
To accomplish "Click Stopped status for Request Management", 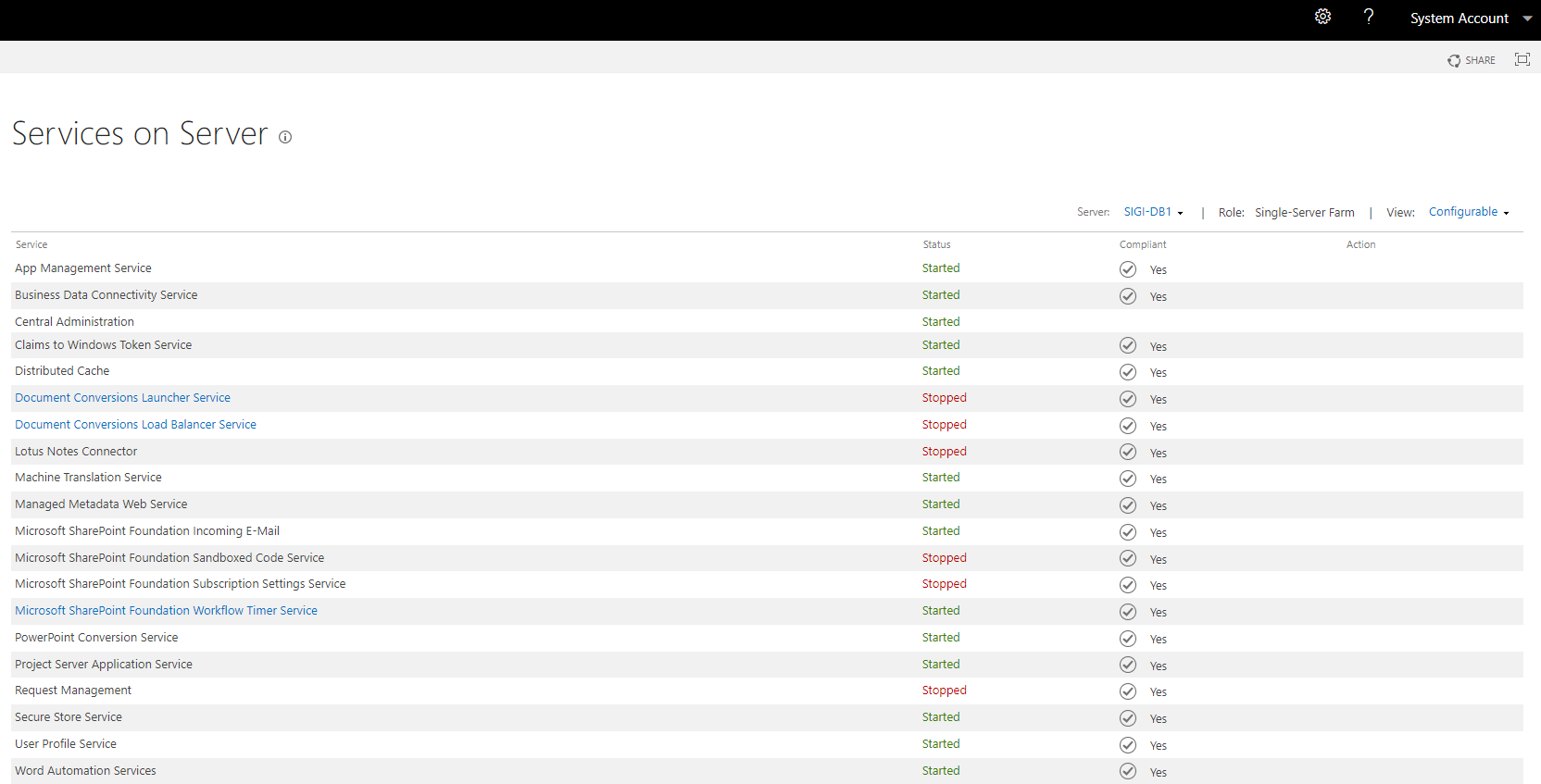I will [944, 691].
